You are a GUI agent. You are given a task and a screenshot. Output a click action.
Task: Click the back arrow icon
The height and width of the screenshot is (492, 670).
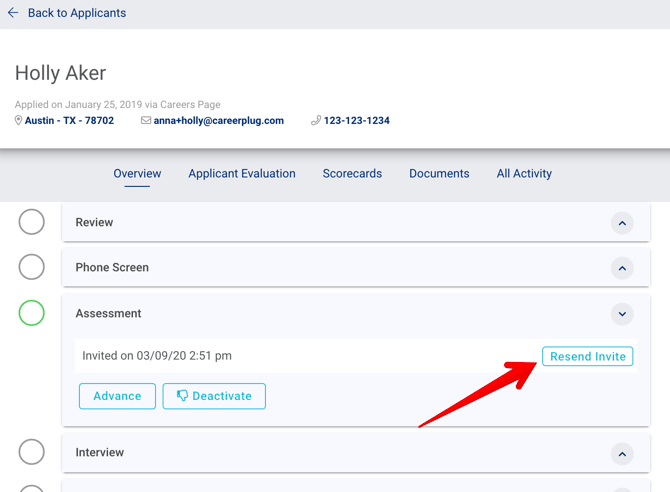(x=13, y=13)
